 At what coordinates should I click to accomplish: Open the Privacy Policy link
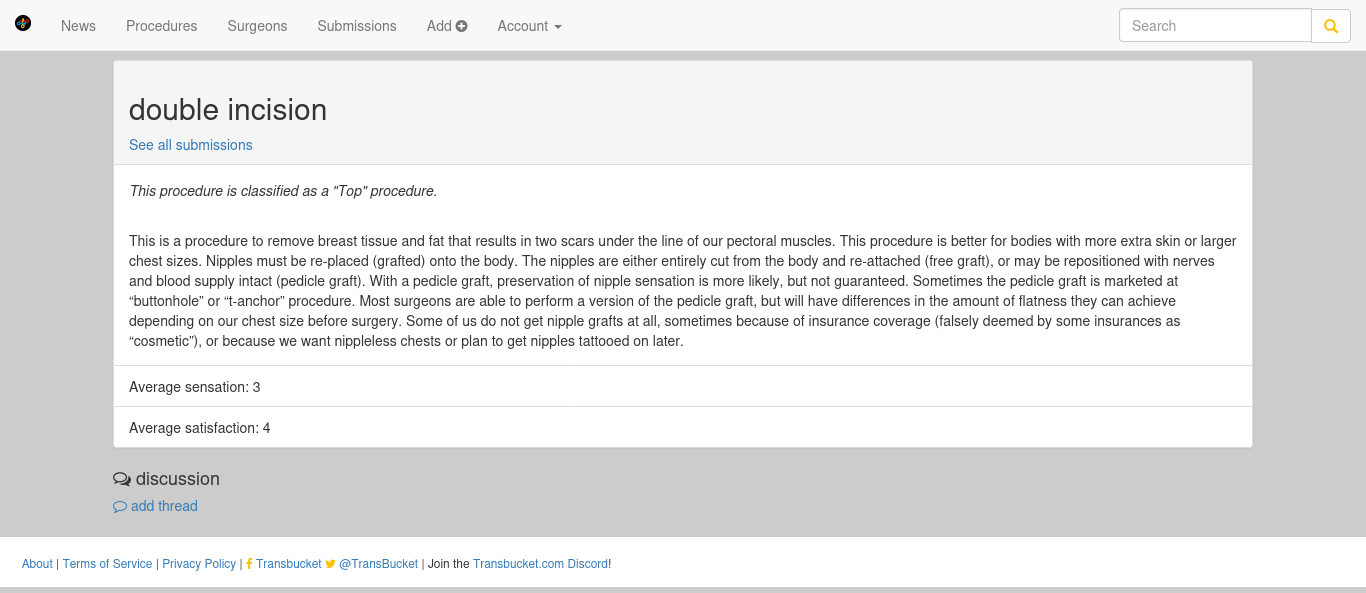pos(199,564)
